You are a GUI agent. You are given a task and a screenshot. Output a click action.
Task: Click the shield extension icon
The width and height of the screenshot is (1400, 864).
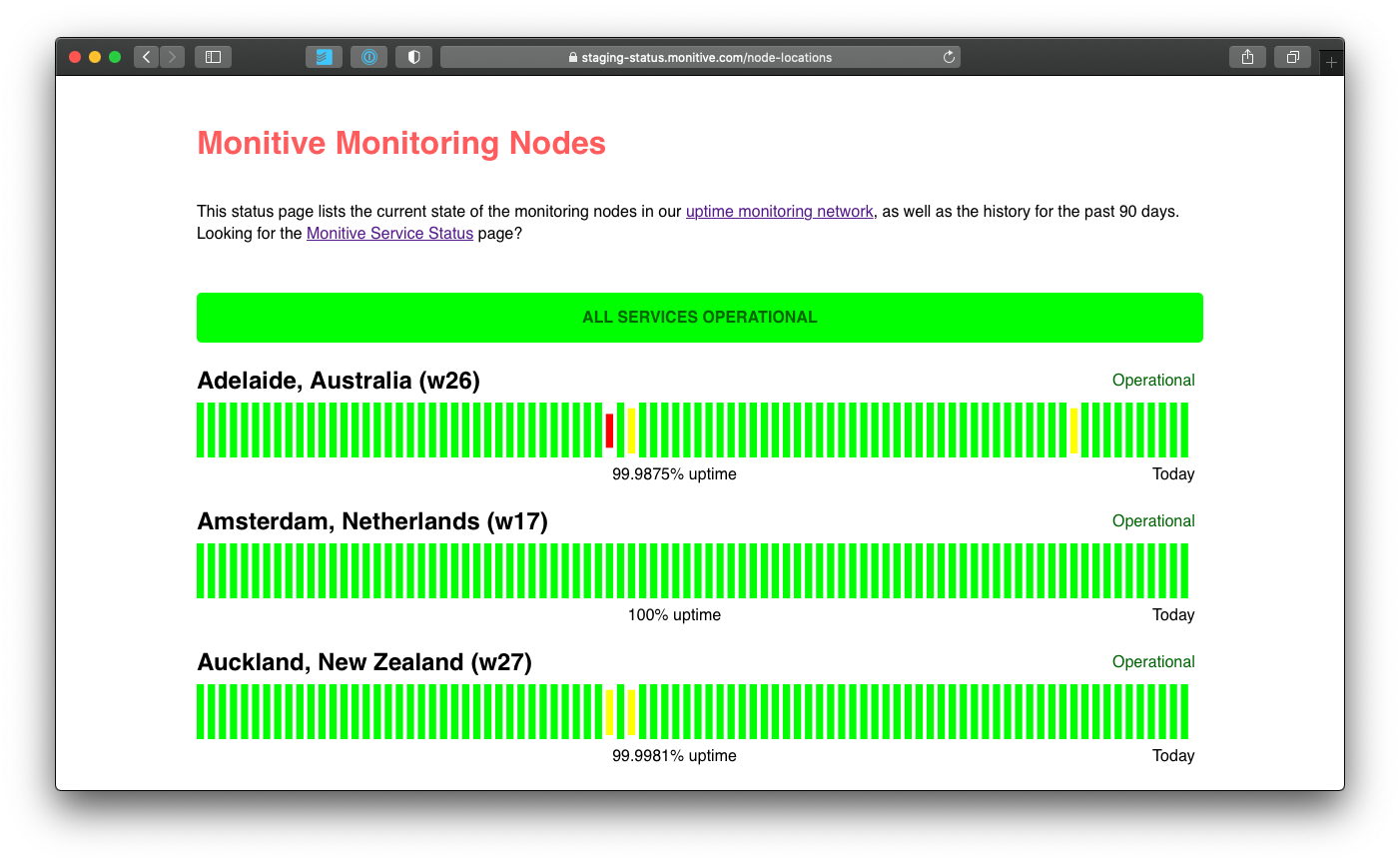[x=413, y=57]
